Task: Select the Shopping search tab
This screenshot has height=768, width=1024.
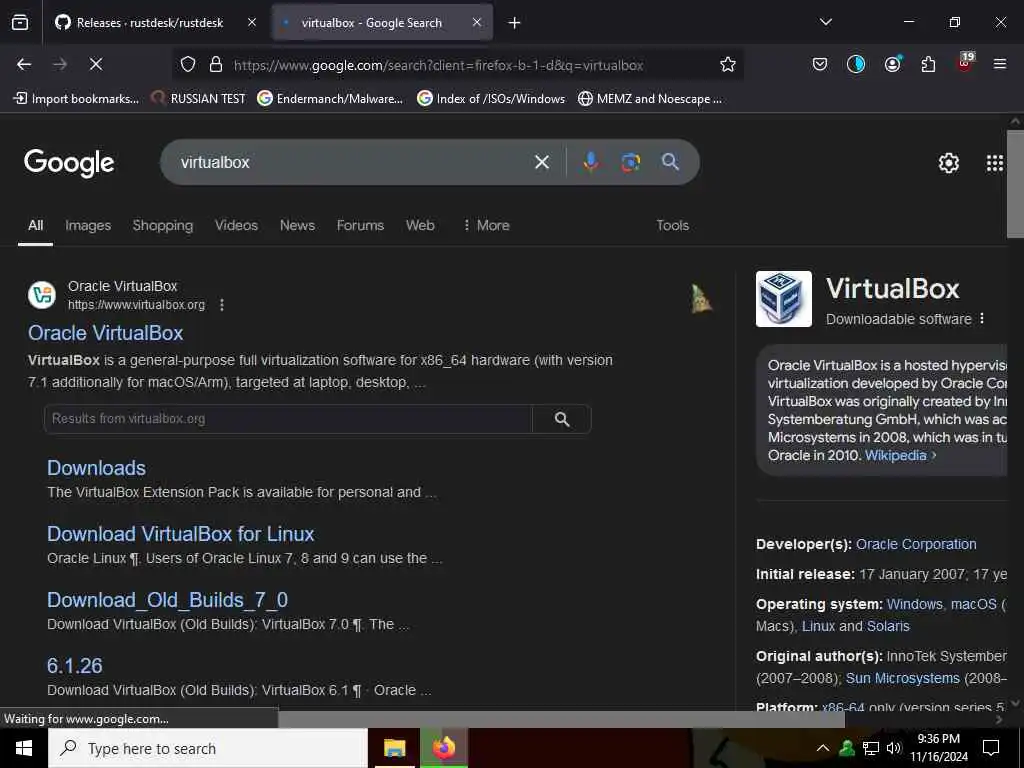Action: [x=163, y=225]
